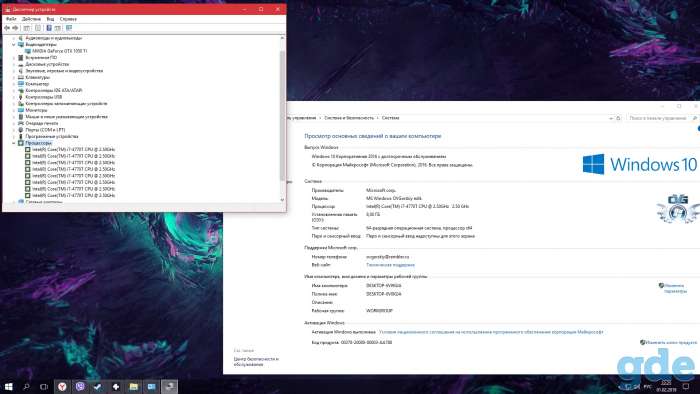Click Изменить параметры link in System window
This screenshot has width=700, height=394.
[x=675, y=288]
